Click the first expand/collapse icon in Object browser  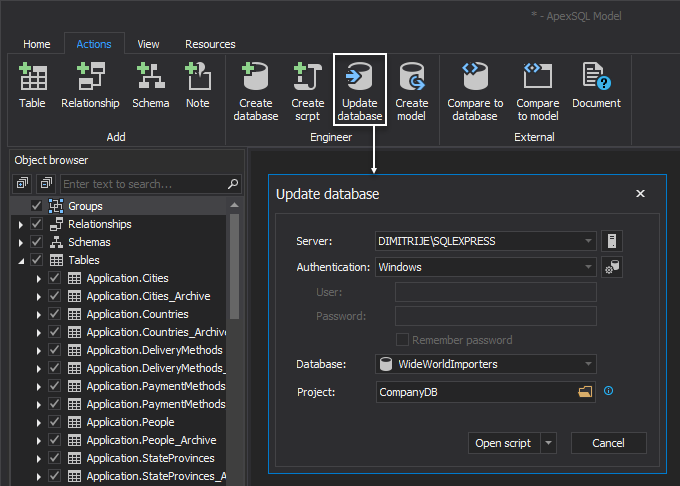pyautogui.click(x=22, y=183)
